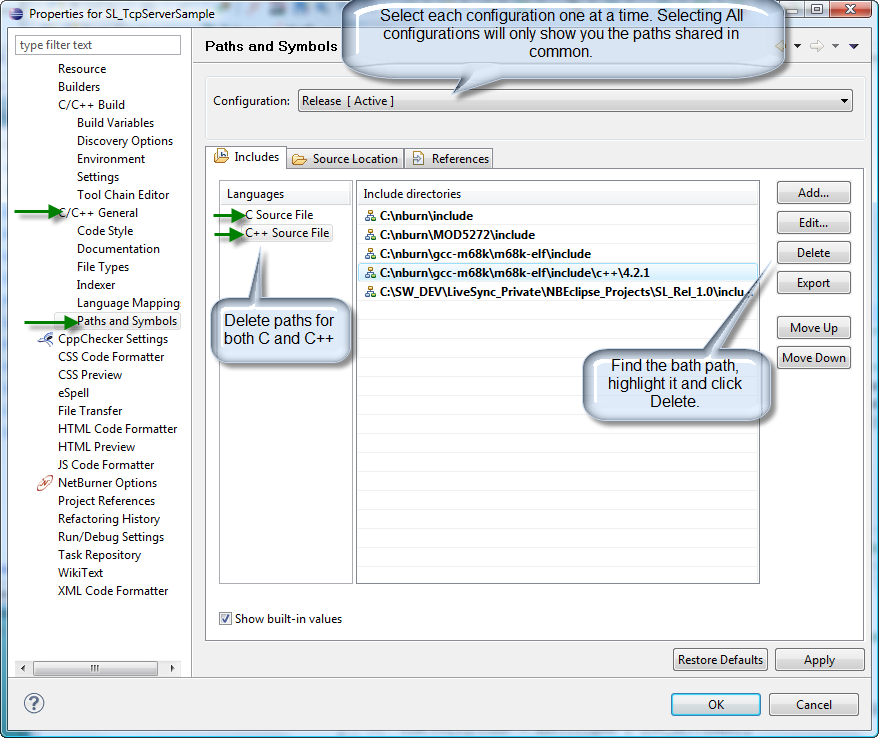879x738 pixels.
Task: Click the CppChecker Settings icon
Action: click(x=45, y=339)
